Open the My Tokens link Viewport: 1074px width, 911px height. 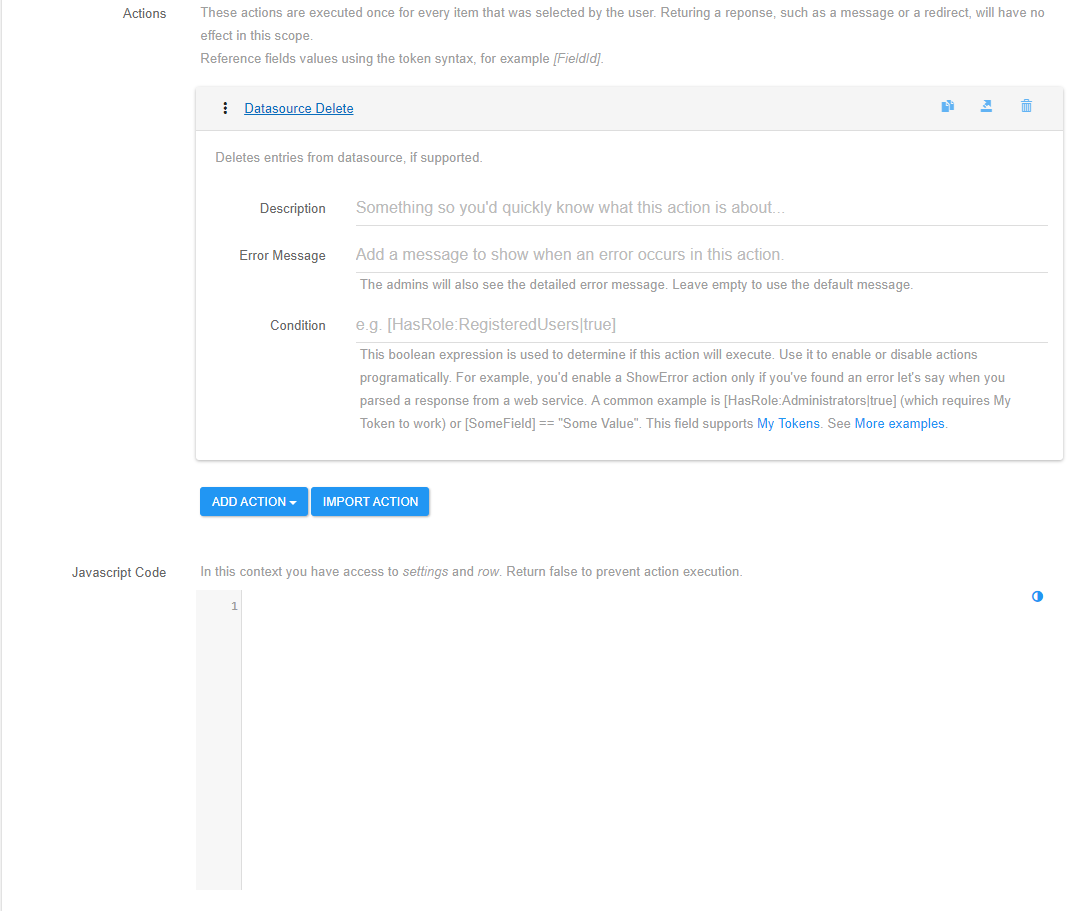(788, 423)
